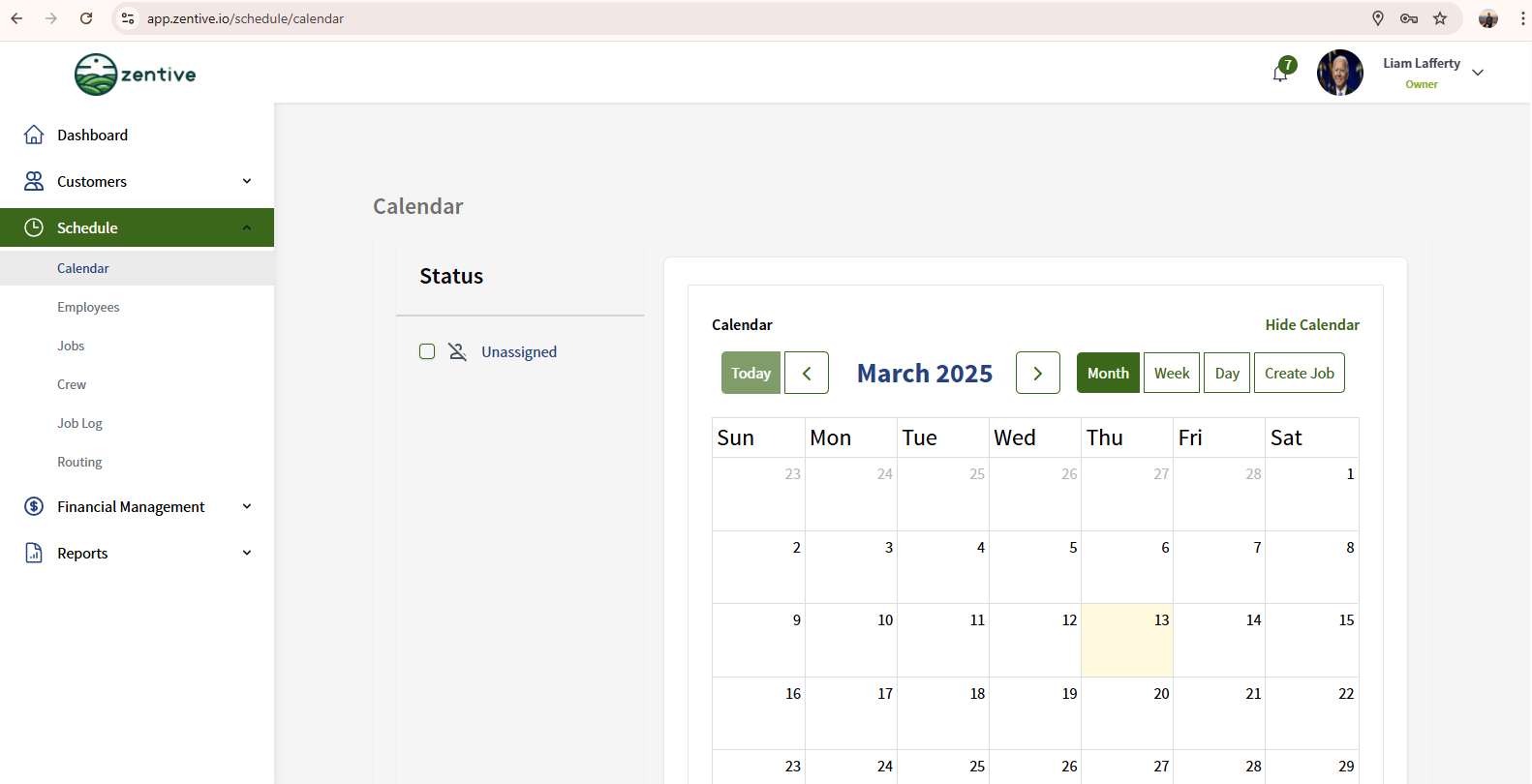Switch calendar to Week view
Image resolution: width=1532 pixels, height=784 pixels.
1171,373
